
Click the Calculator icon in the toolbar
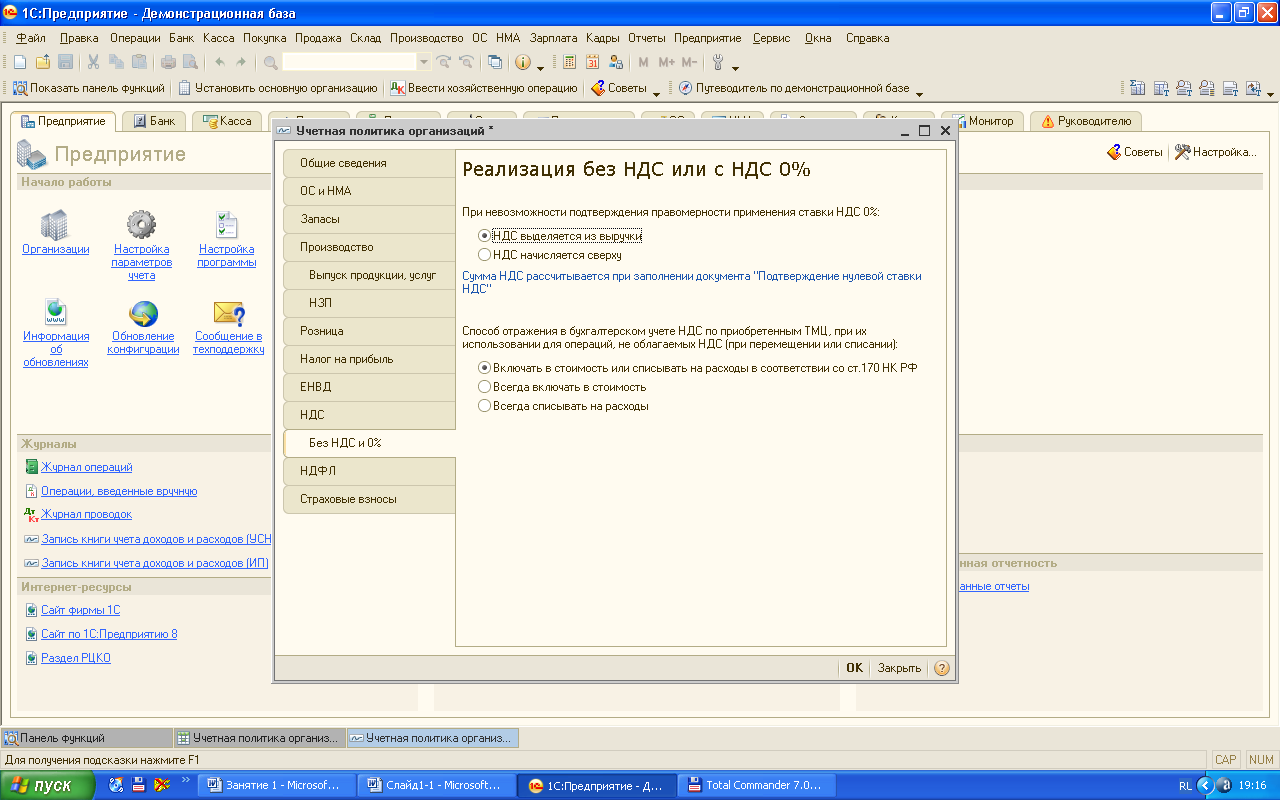pyautogui.click(x=569, y=62)
